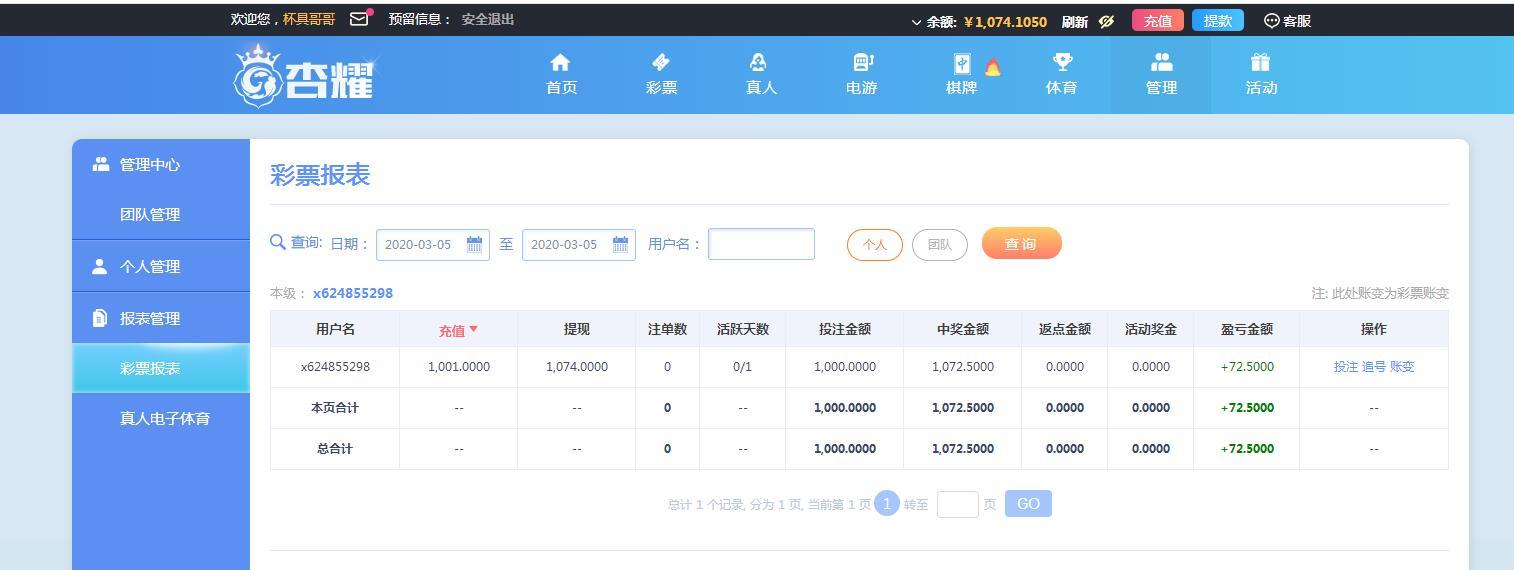Select the 团队 filter option
This screenshot has height=570, width=1514.
pyautogui.click(x=940, y=245)
